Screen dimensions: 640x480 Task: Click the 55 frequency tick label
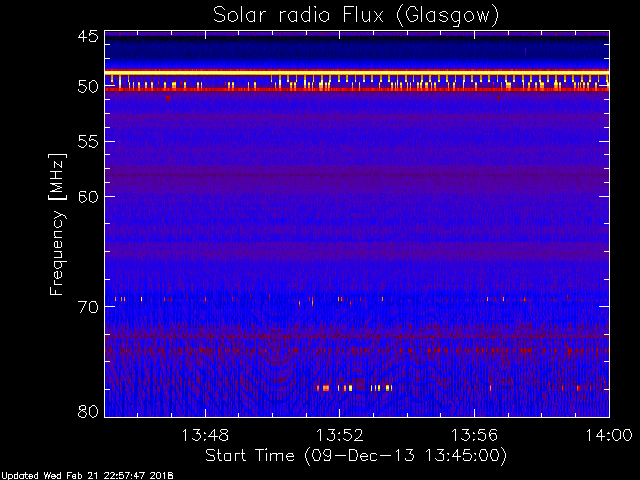(88, 142)
